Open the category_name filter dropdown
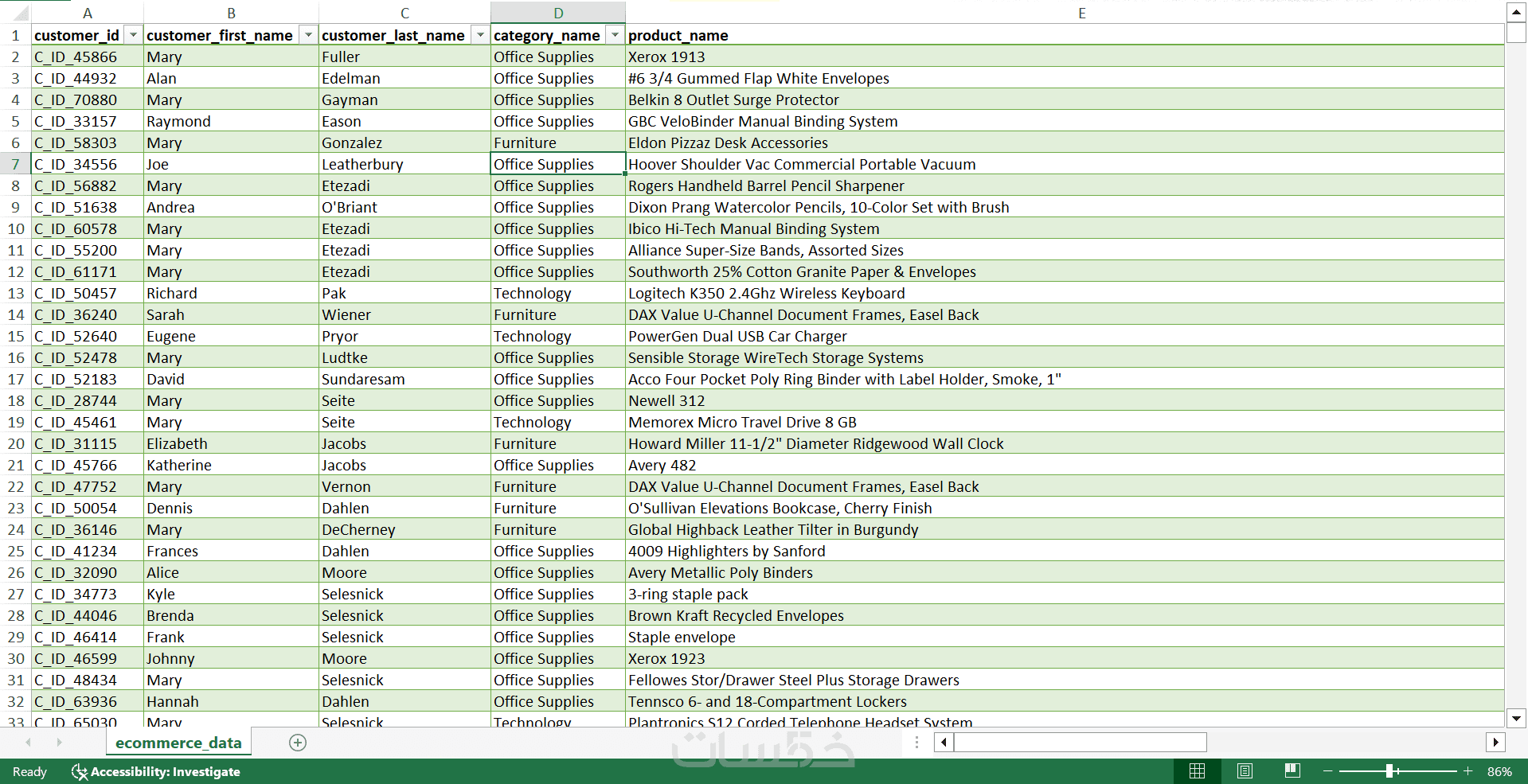 615,35
